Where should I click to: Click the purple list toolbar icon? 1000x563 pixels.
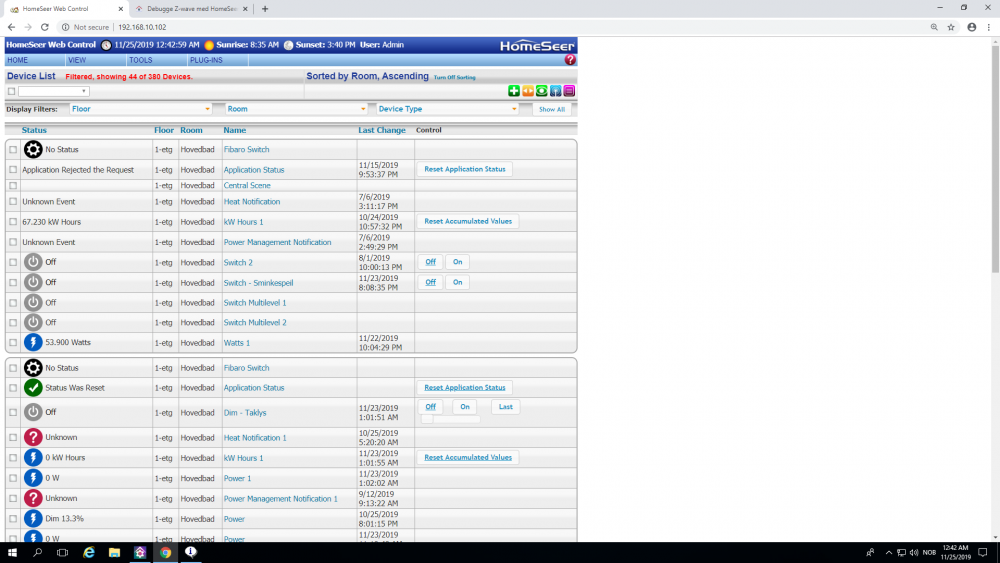[x=569, y=91]
